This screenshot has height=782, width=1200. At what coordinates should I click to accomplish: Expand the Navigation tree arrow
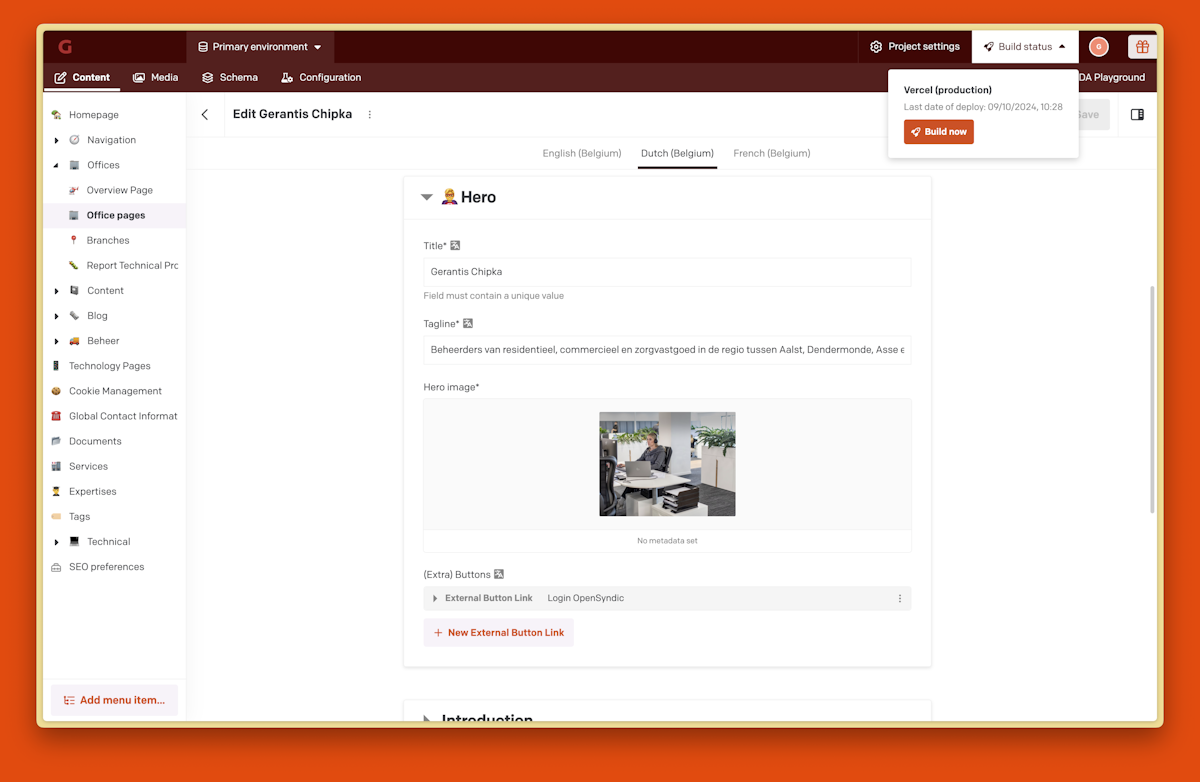(x=56, y=140)
